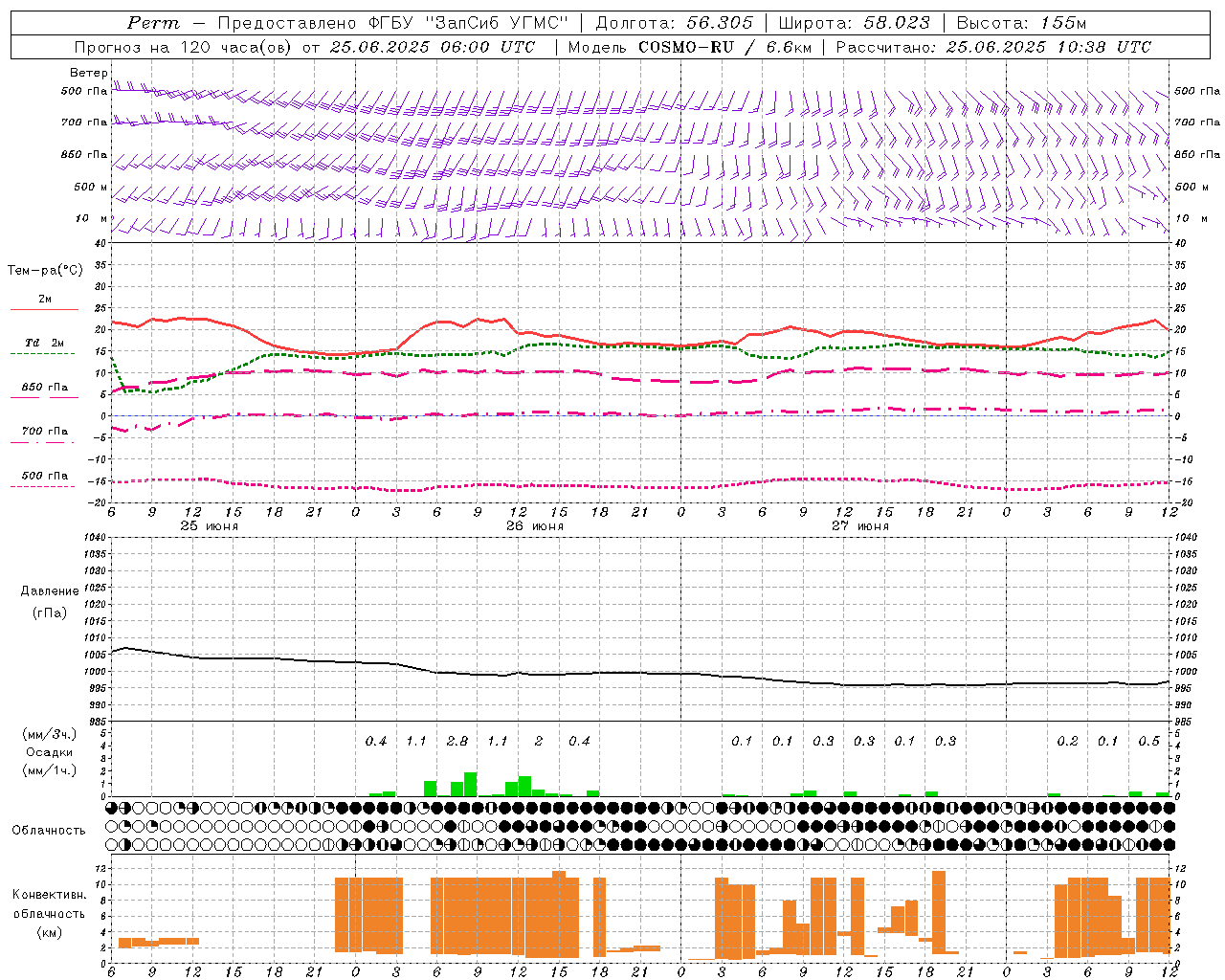The height and width of the screenshot is (980, 1225).
Task: Click the station name Perm in header
Action: (x=153, y=23)
